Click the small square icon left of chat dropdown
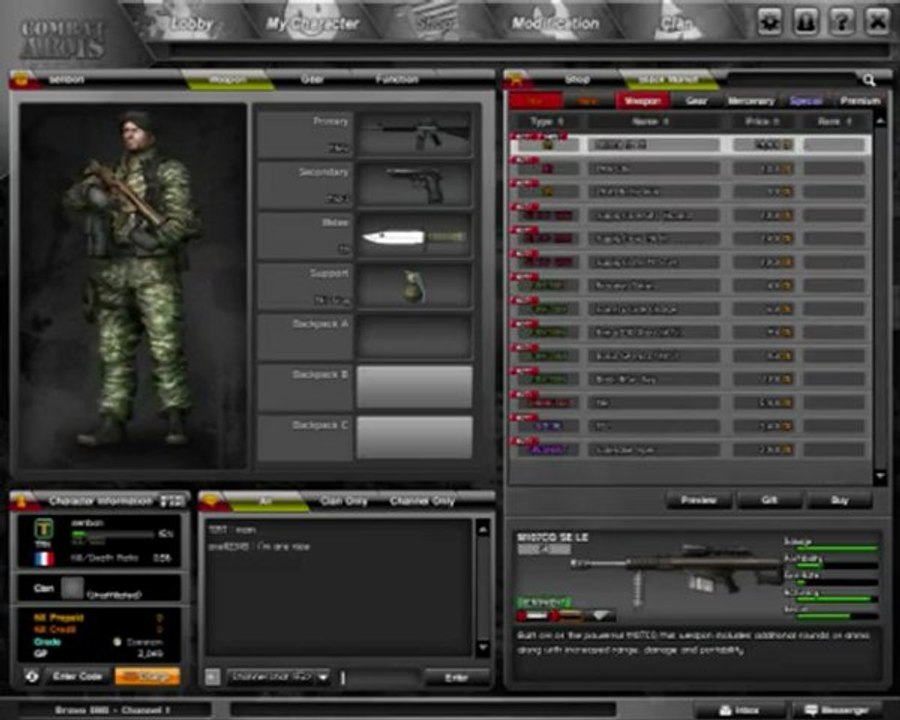The image size is (900, 720). (x=212, y=678)
